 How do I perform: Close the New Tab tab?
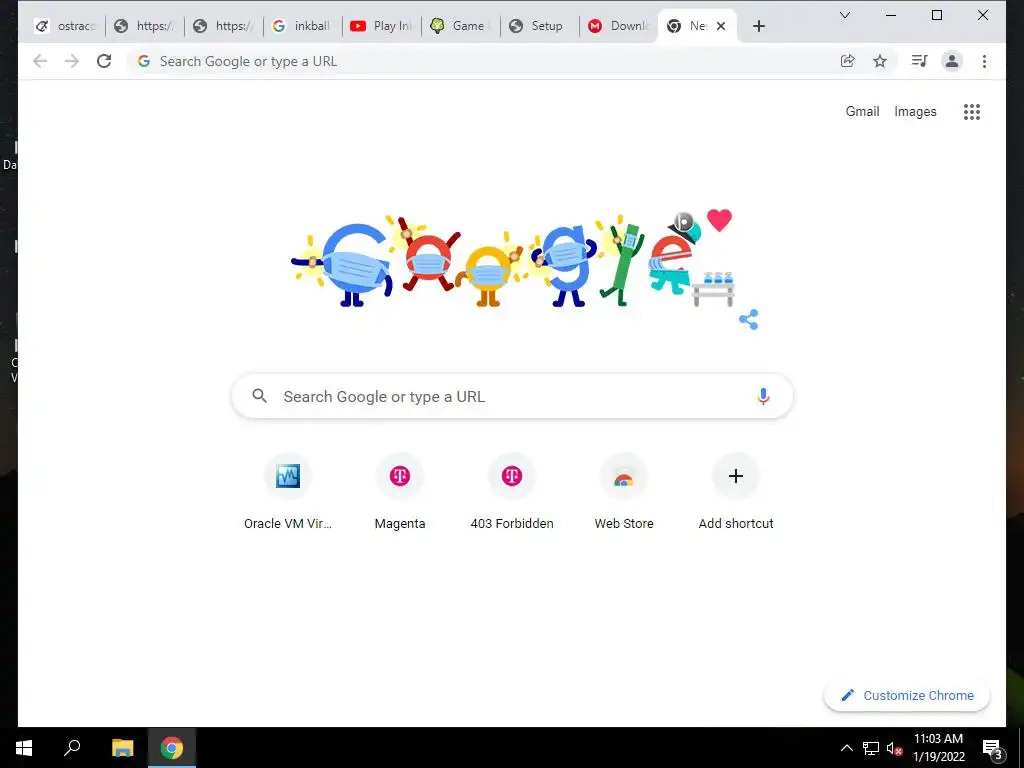(721, 26)
